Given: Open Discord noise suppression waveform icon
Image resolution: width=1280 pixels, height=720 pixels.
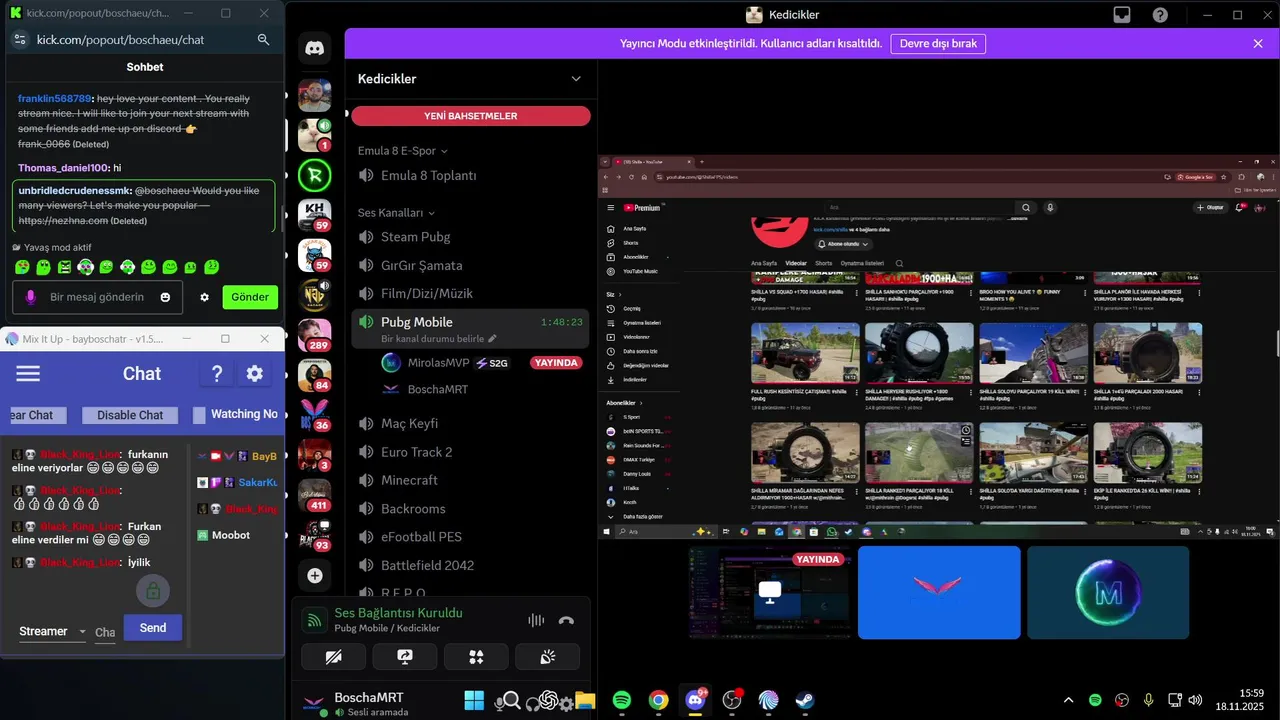Looking at the screenshot, I should [536, 620].
